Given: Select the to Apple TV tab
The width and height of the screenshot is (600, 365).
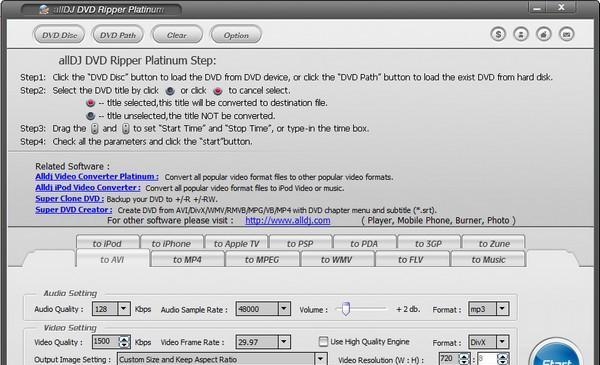Looking at the screenshot, I should click(236, 243).
